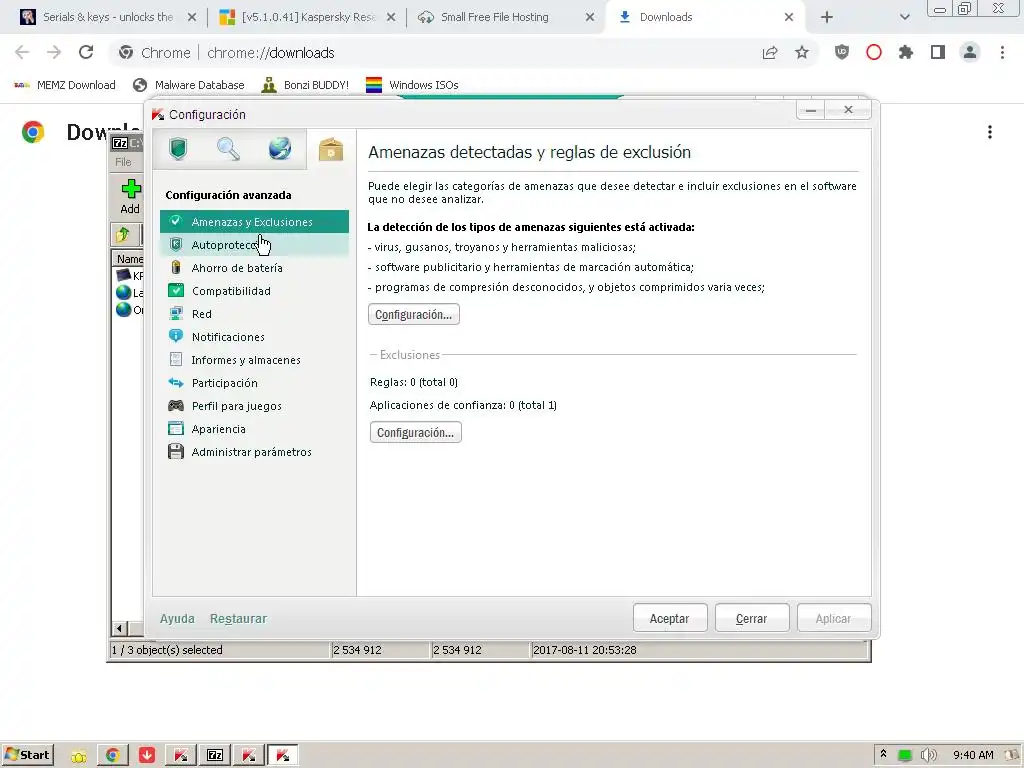Share this page icon in address bar
Screen dimensions: 1024x768
(x=770, y=52)
